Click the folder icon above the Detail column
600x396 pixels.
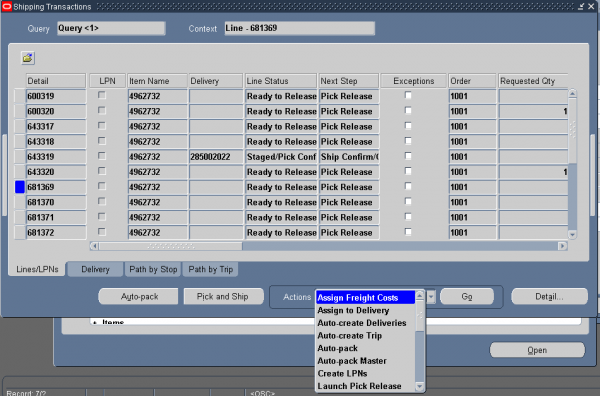coord(28,58)
